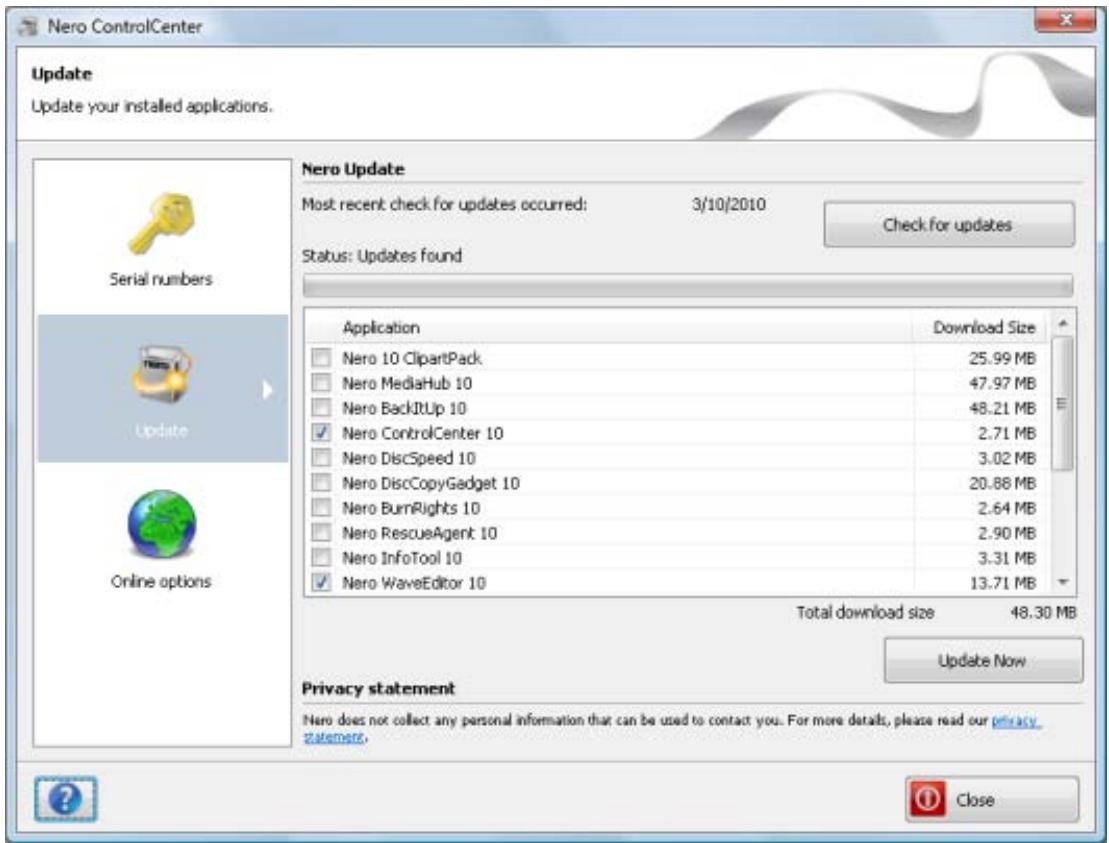Sort by the Download Size column header
This screenshot has height=843, width=1109.
tap(984, 327)
